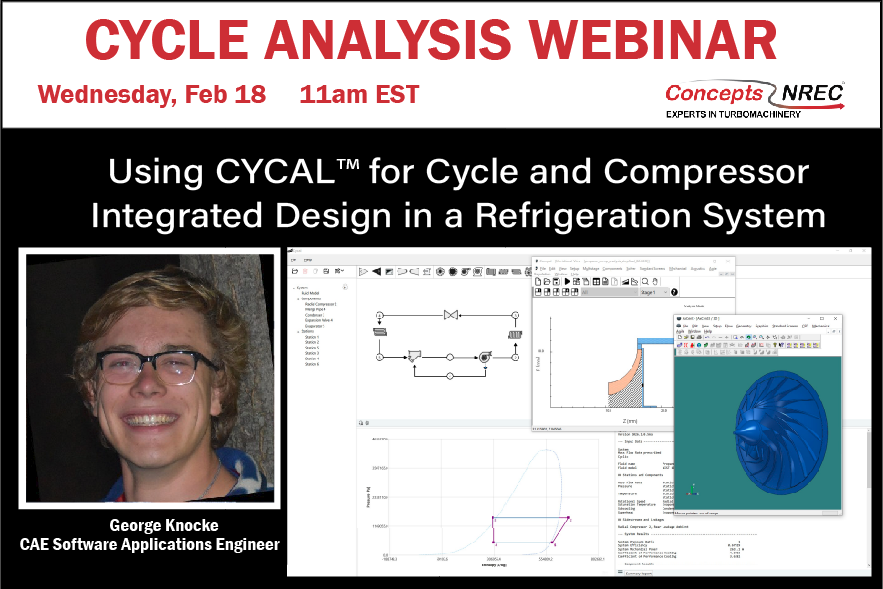Screen dimensions: 883x589
Task: Select Radial Compressor 1 in the tree
Action: point(320,304)
